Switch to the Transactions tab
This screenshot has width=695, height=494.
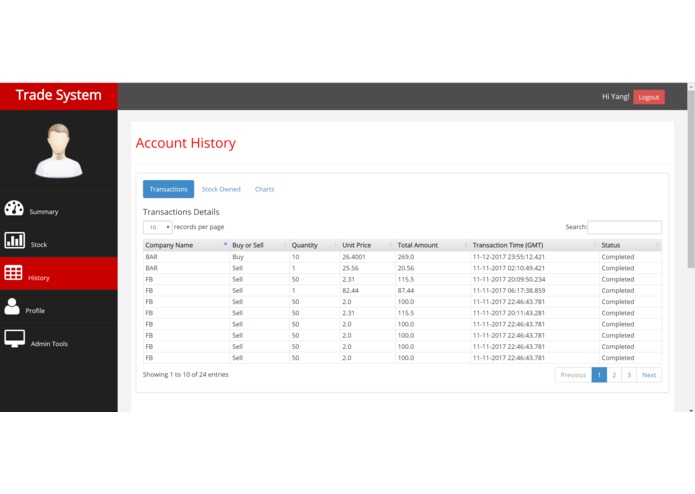coord(168,189)
